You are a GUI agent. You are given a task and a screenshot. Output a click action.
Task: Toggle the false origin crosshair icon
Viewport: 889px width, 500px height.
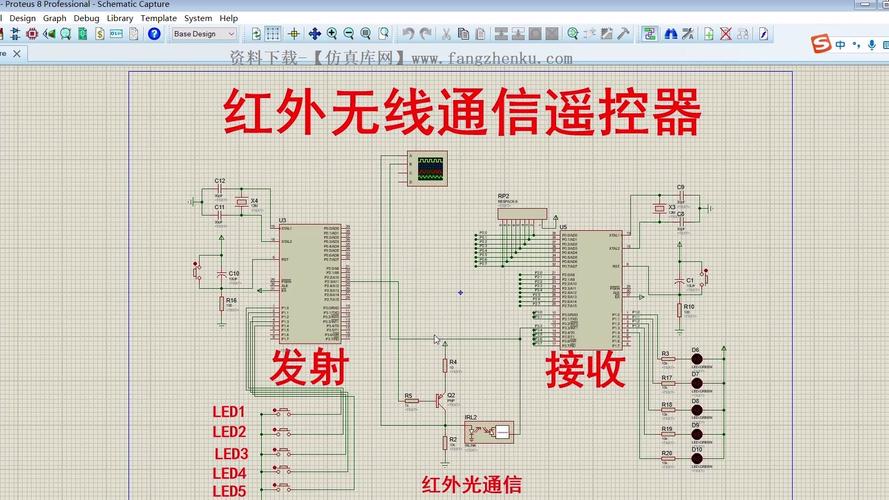[x=294, y=34]
